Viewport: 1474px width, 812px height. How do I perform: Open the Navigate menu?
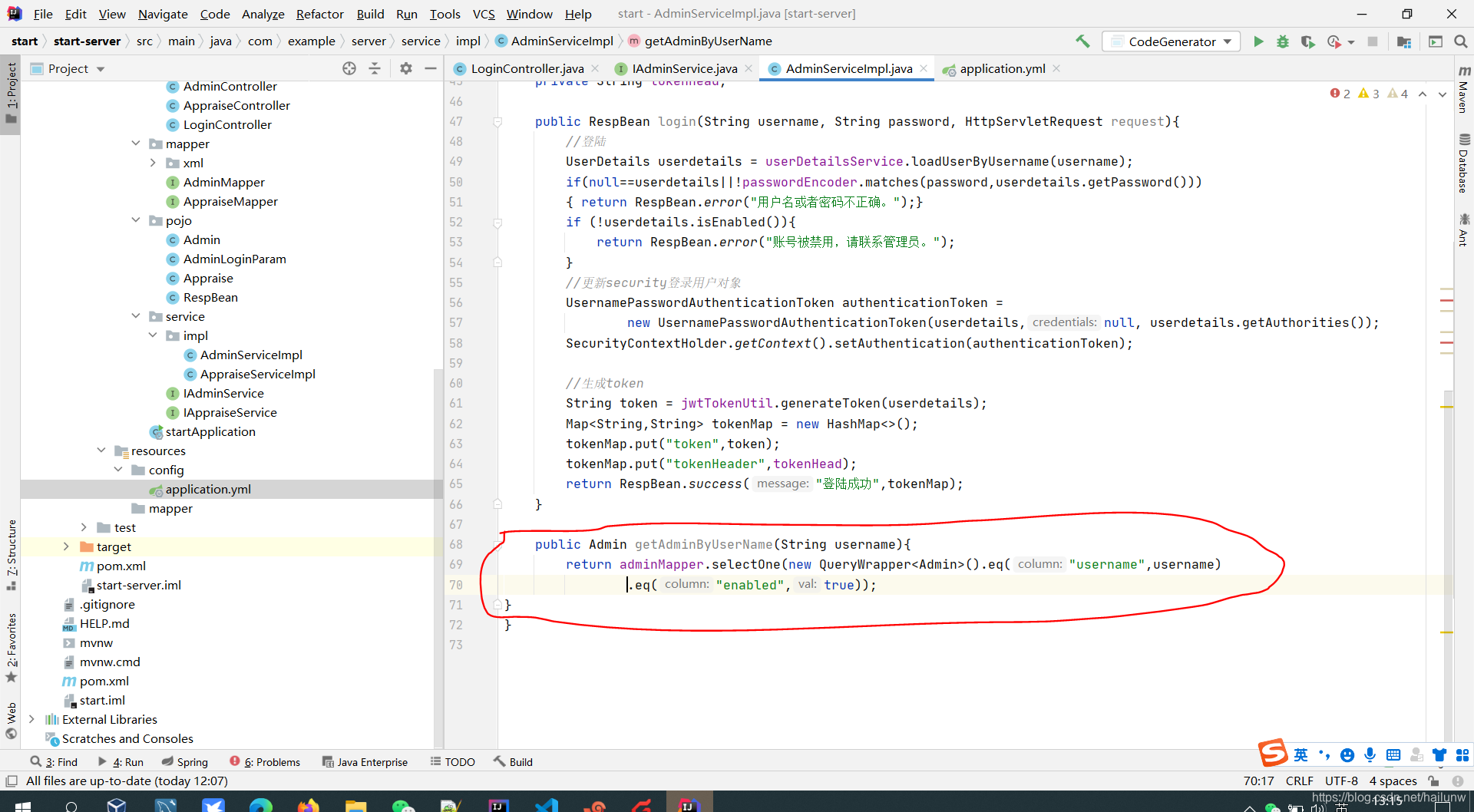[x=163, y=14]
